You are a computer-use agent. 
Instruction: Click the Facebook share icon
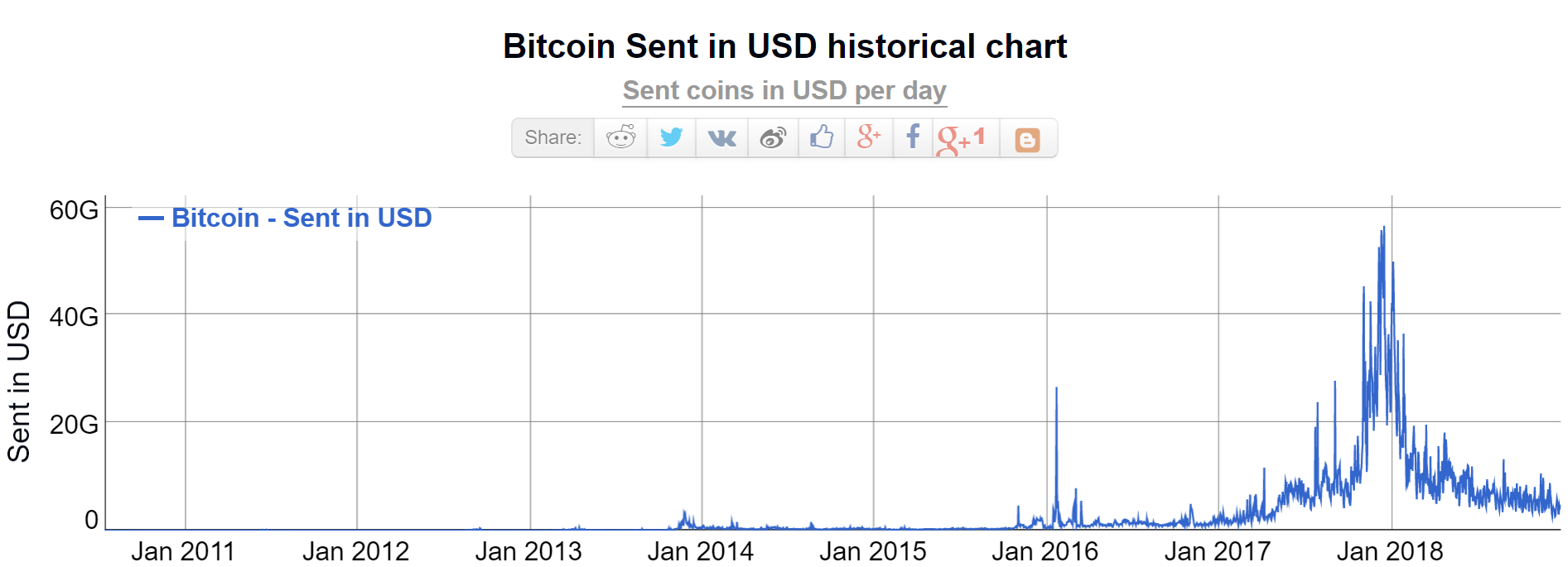[x=913, y=137]
